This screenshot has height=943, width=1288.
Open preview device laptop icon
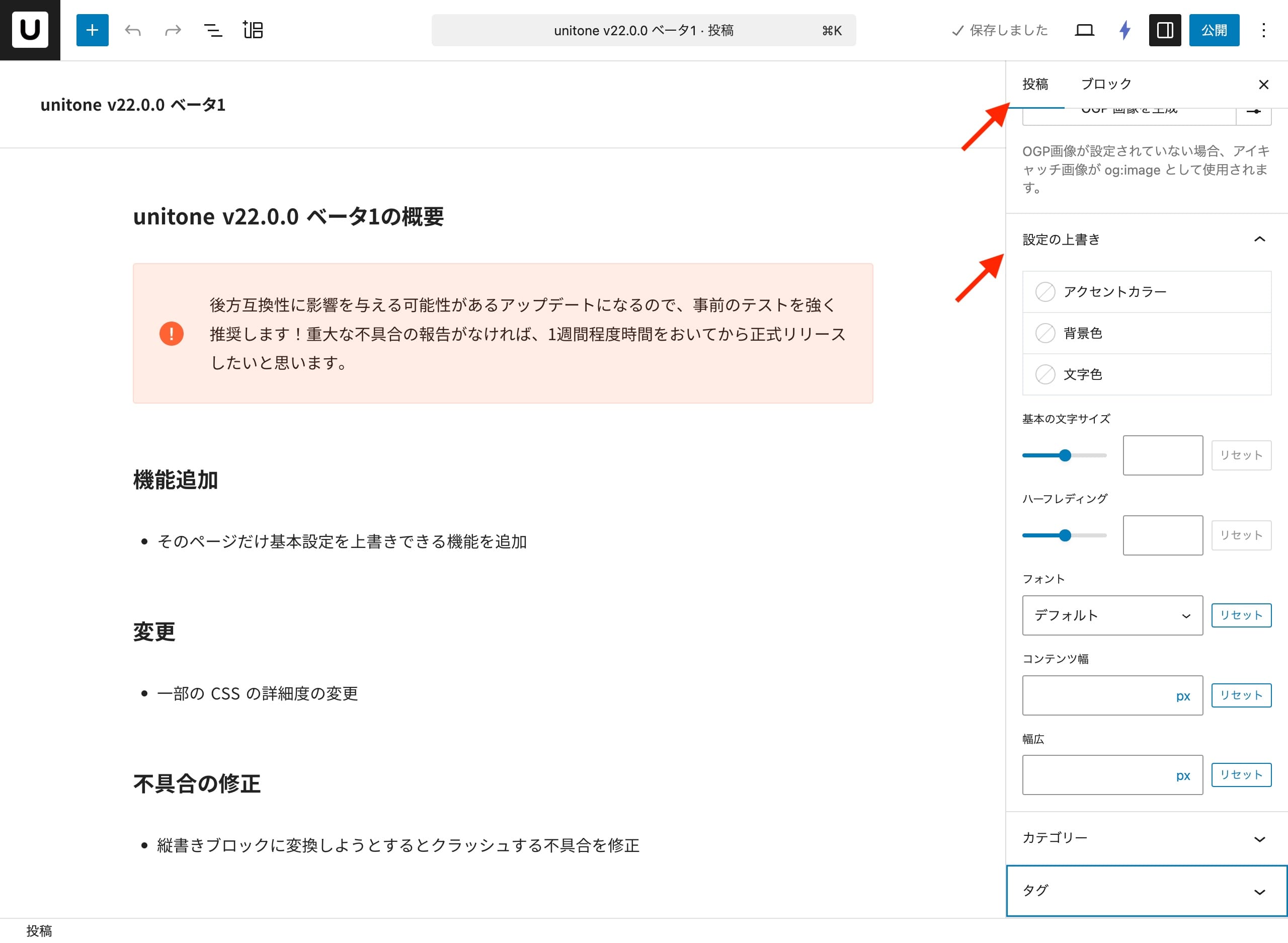coord(1084,30)
